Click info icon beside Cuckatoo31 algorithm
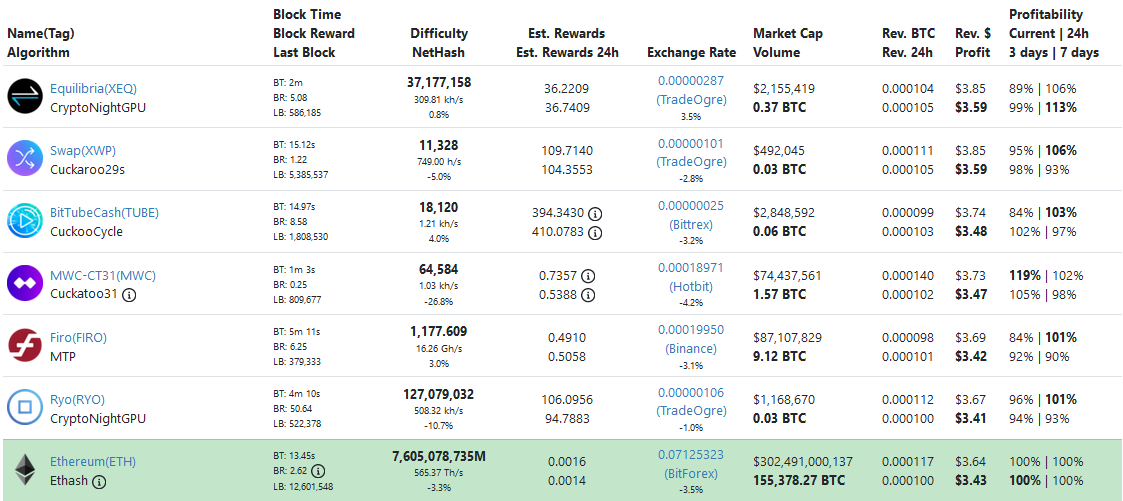The width and height of the screenshot is (1123, 501). pyautogui.click(x=129, y=294)
